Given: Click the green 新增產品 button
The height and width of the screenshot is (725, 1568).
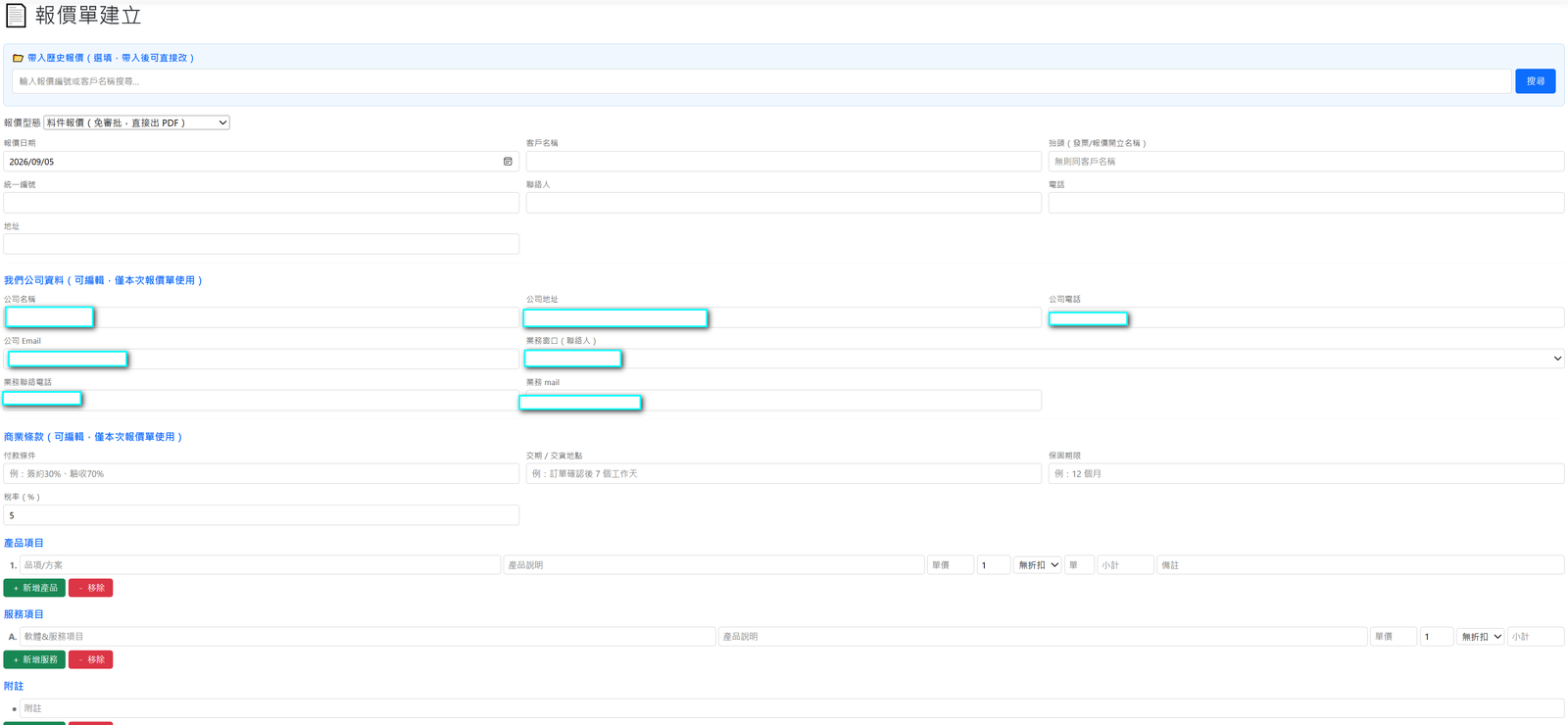Looking at the screenshot, I should point(34,588).
